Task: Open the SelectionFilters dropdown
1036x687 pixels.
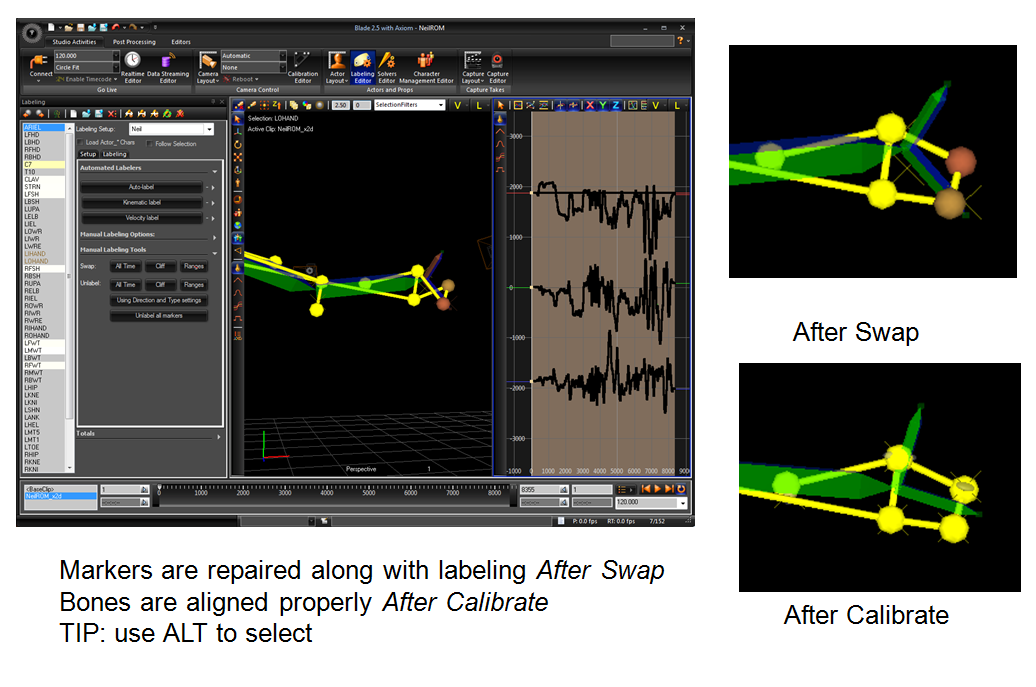Action: click(441, 105)
